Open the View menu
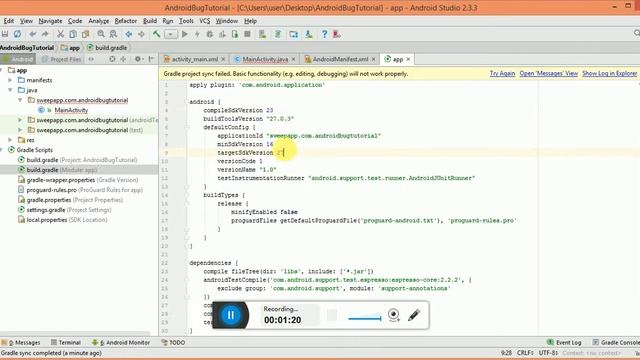This screenshot has height=360, width=640. (26, 21)
